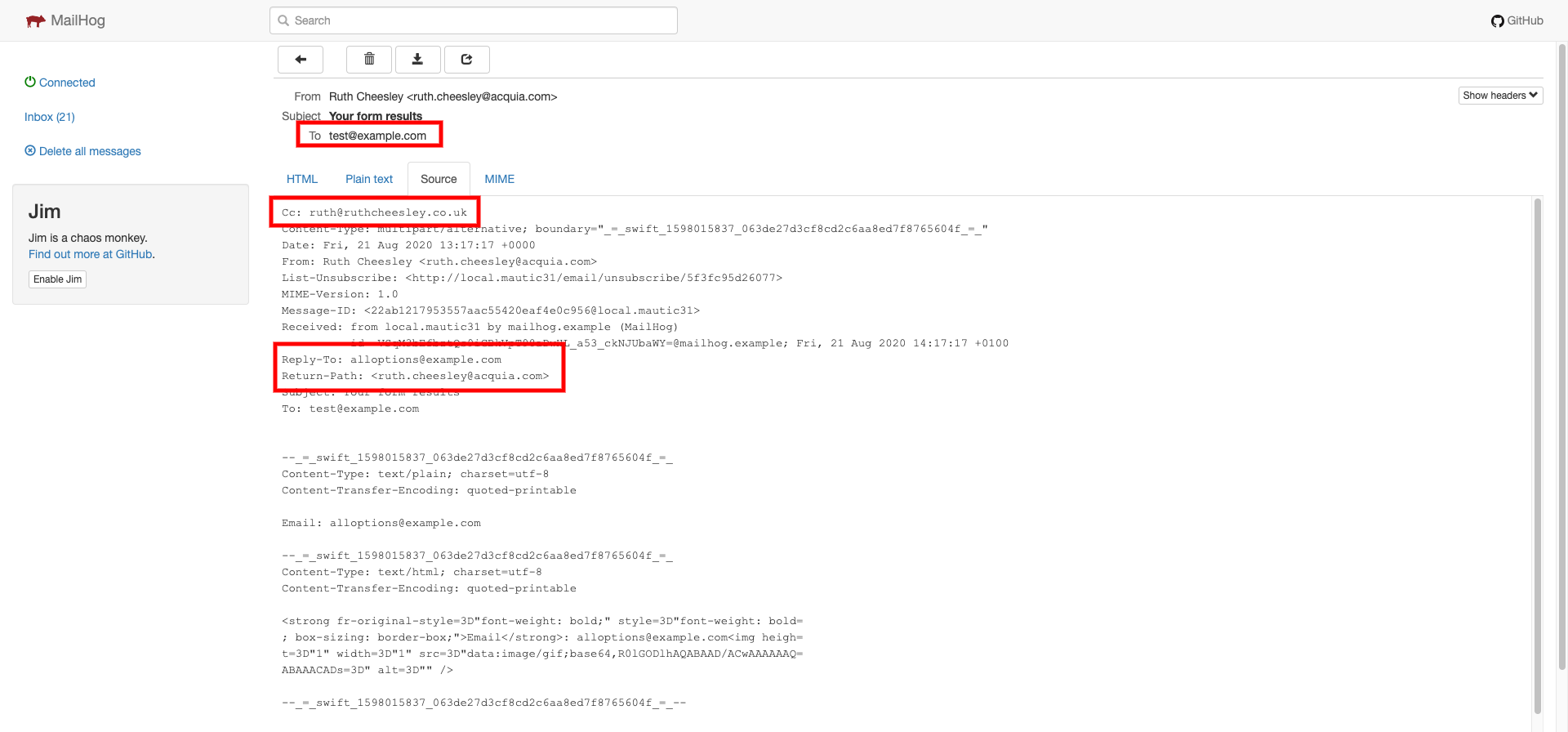Delete this message with the trash icon
This screenshot has width=1568, height=732.
(369, 60)
